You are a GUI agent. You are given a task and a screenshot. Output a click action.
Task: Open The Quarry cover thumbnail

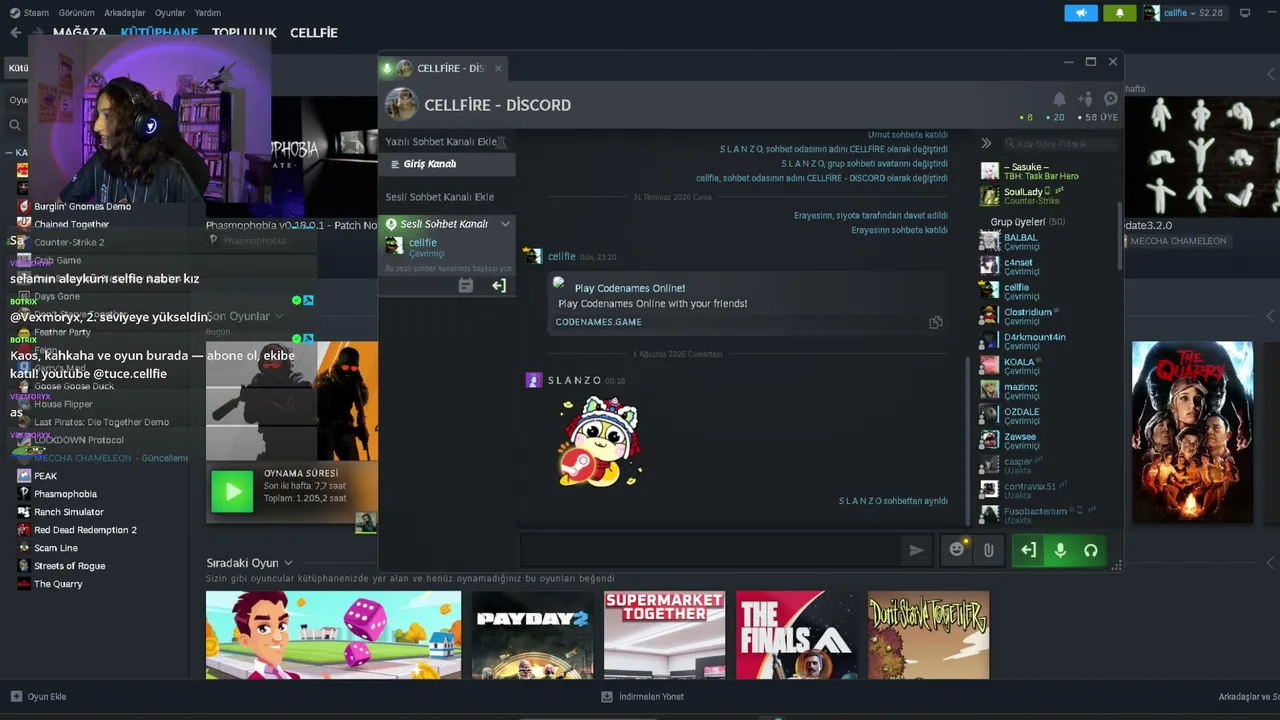(1192, 432)
